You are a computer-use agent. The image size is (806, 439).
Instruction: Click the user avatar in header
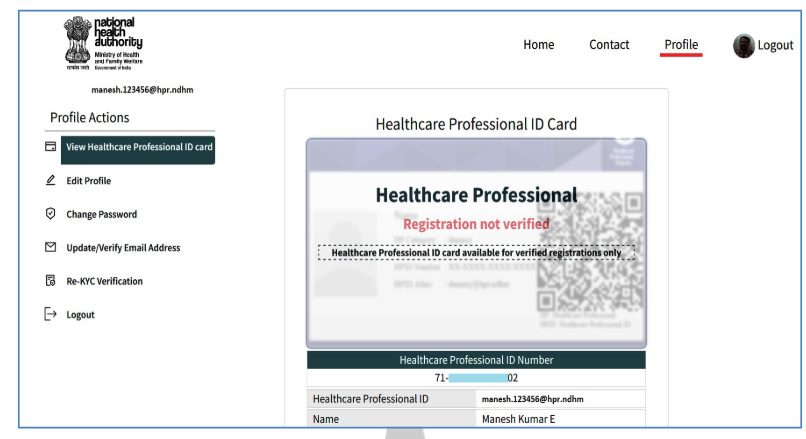[743, 45]
